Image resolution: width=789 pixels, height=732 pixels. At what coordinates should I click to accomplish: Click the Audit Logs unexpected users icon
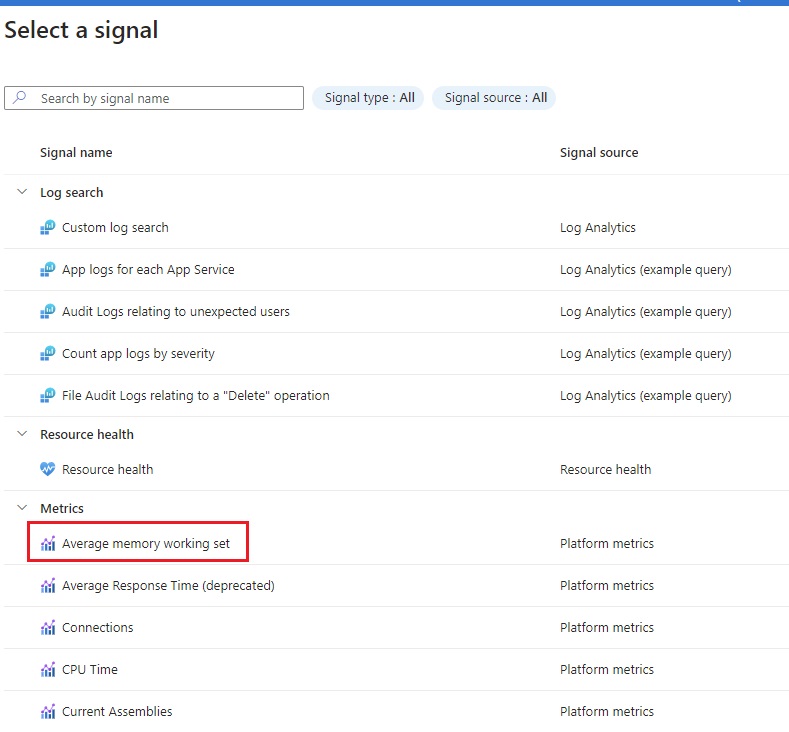coord(47,312)
